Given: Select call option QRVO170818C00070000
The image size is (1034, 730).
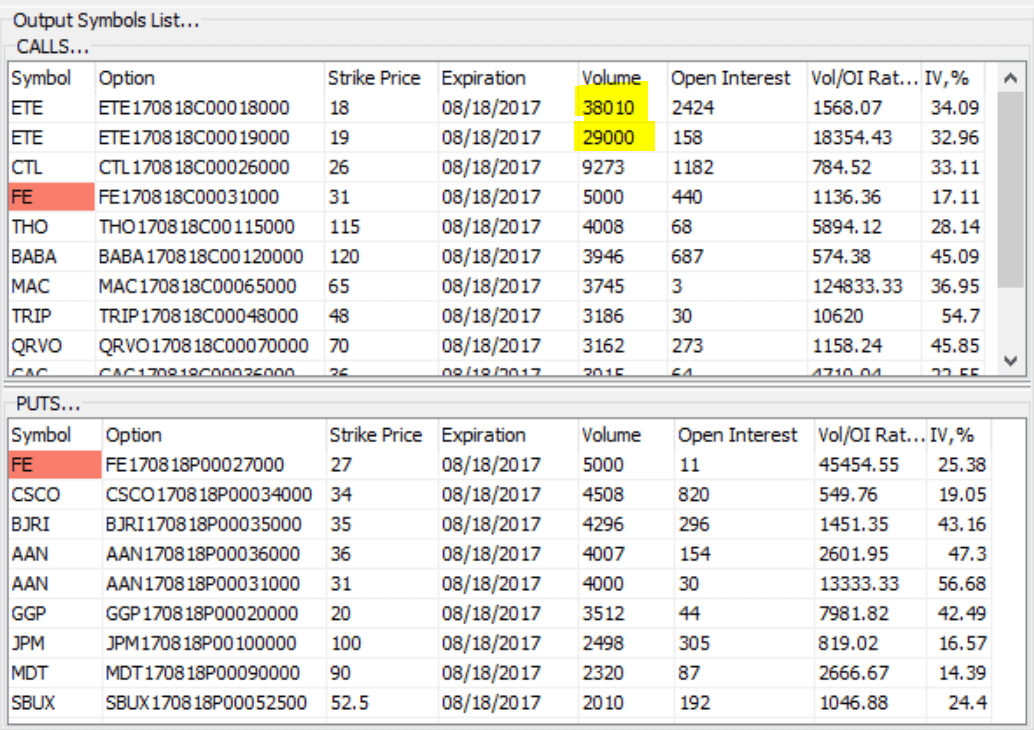Looking at the screenshot, I should (204, 346).
